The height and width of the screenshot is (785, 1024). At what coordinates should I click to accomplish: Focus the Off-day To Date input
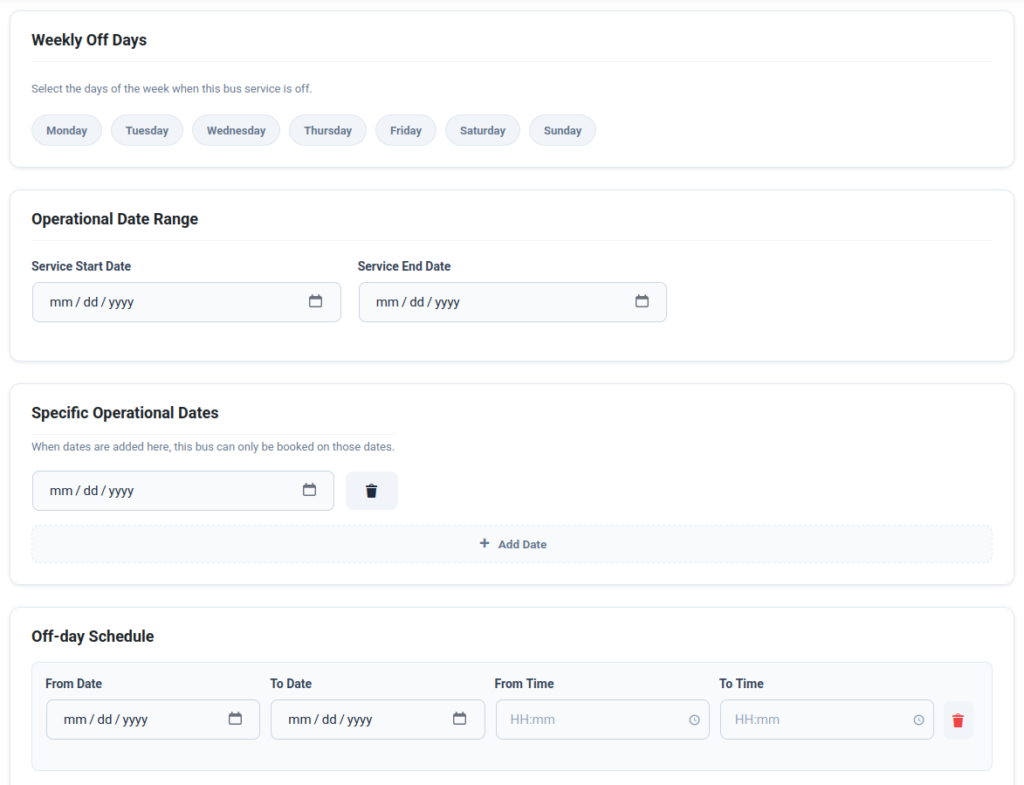tap(377, 720)
